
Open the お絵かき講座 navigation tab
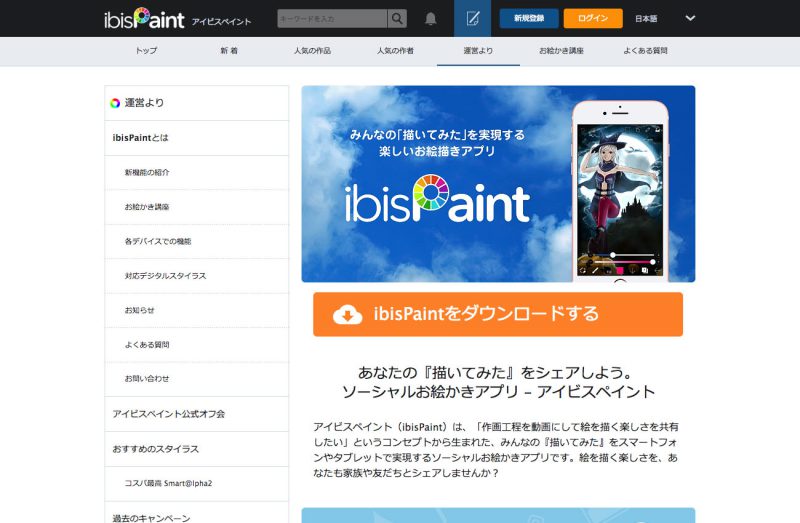562,51
